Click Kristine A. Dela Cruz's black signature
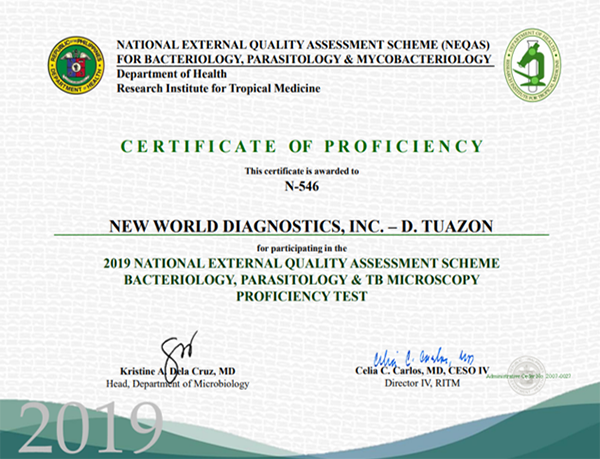The image size is (600, 459). (x=179, y=356)
